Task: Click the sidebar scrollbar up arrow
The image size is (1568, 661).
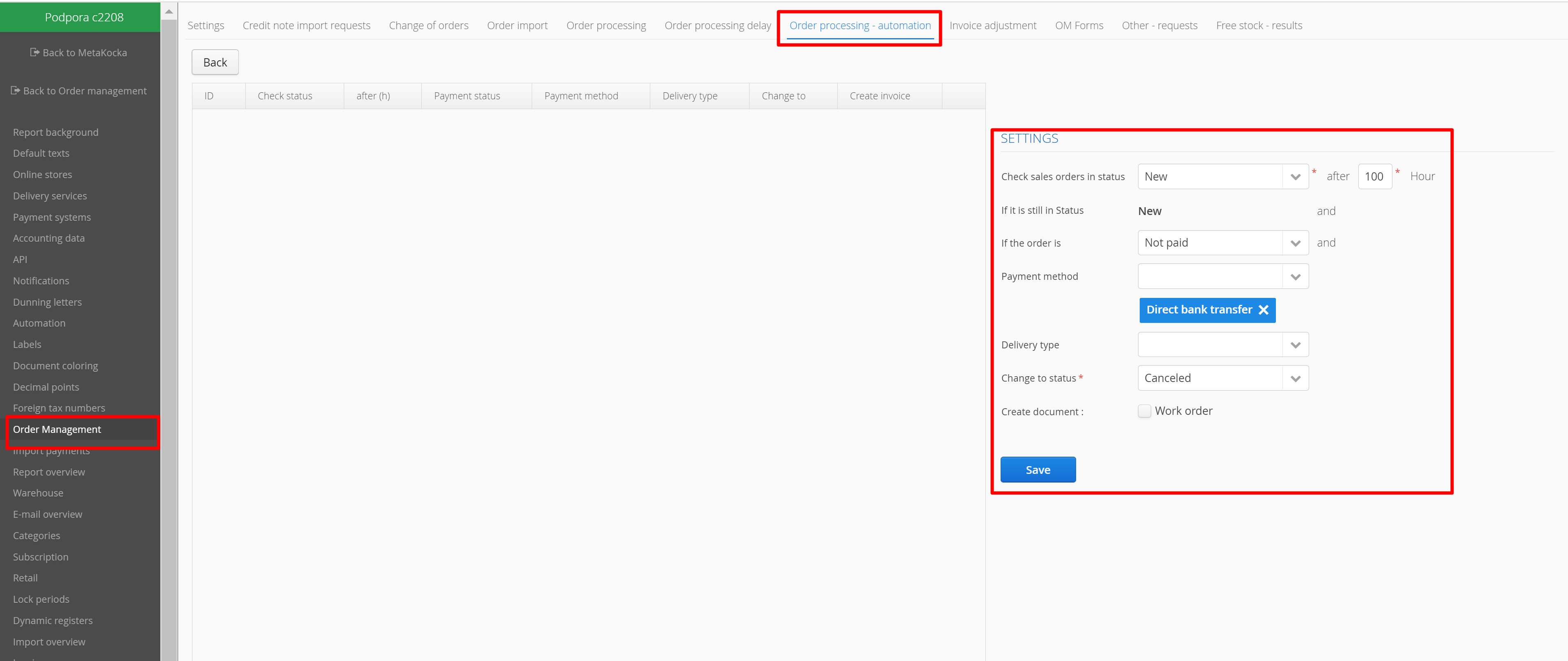Action: click(x=169, y=11)
